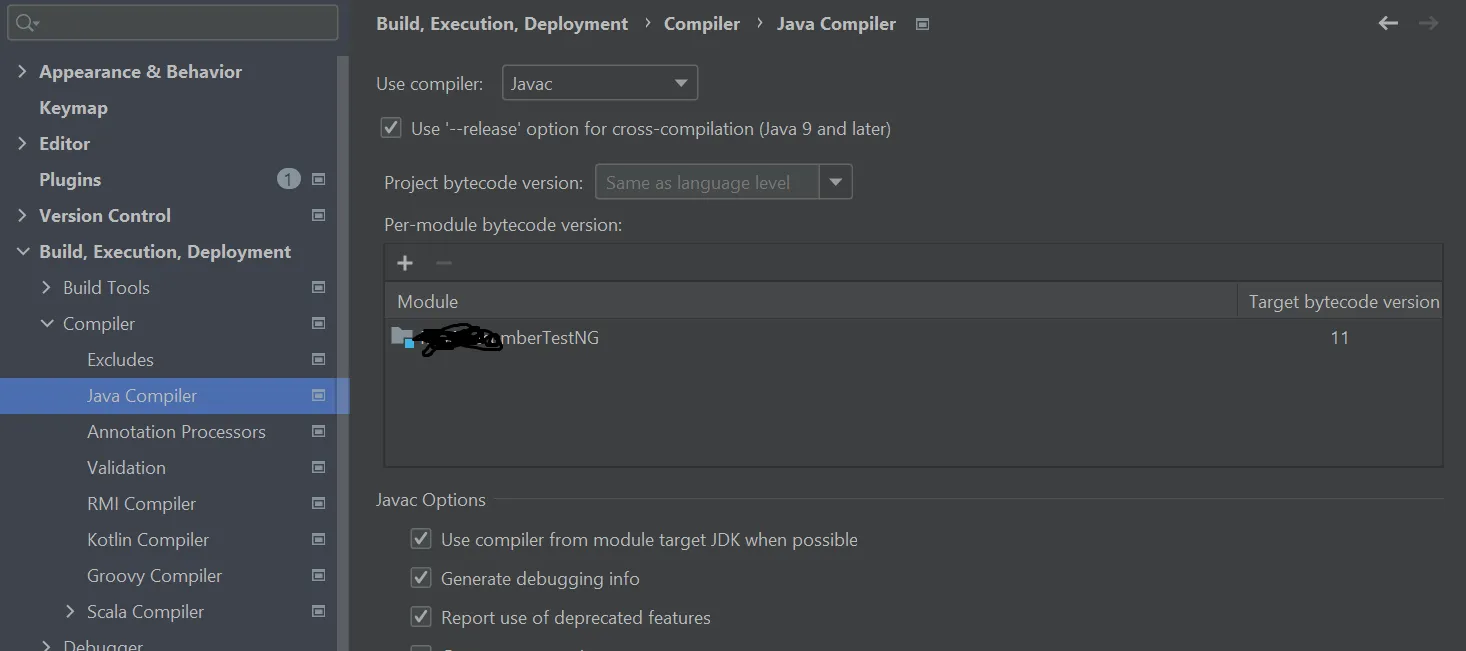The width and height of the screenshot is (1466, 651).
Task: Open the Project bytecode version dropdown
Action: tap(835, 183)
